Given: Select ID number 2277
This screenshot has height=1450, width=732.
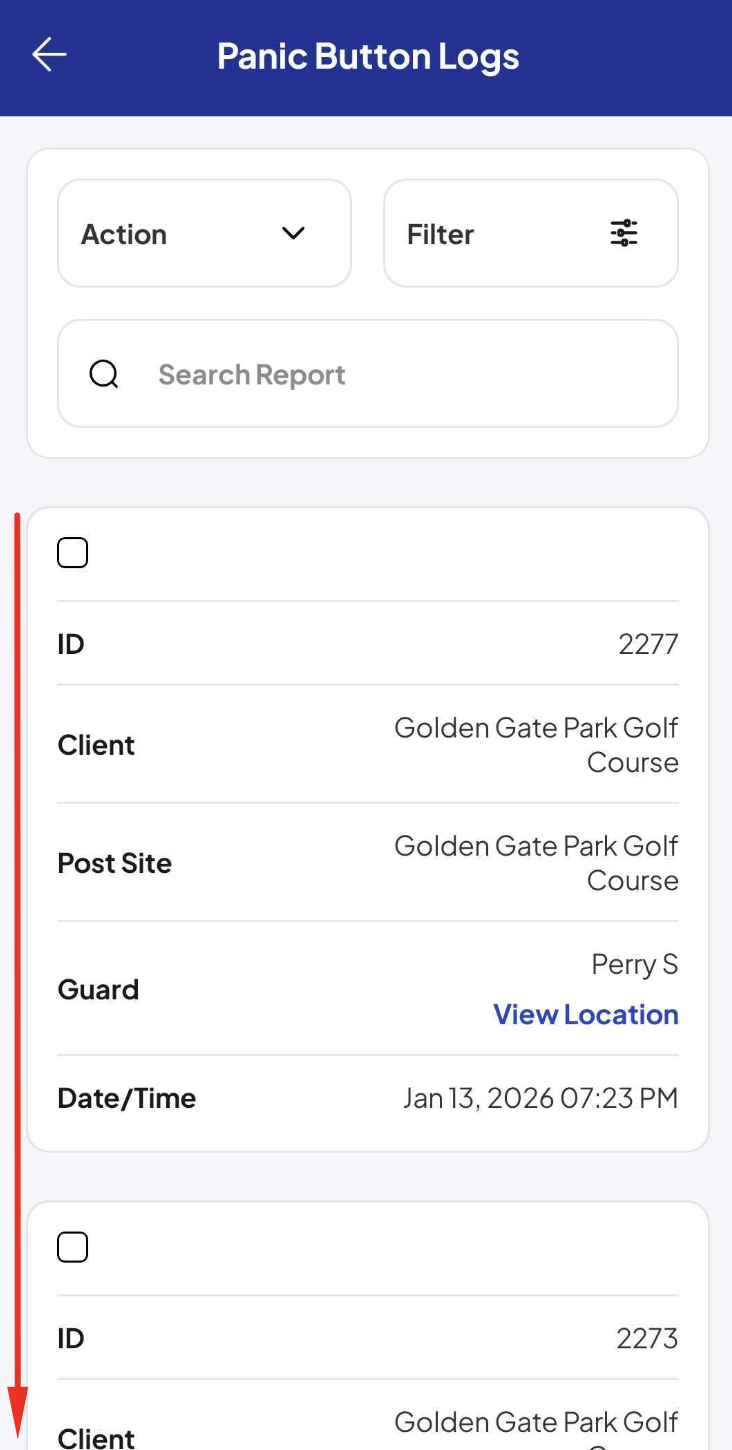Looking at the screenshot, I should click(x=648, y=643).
